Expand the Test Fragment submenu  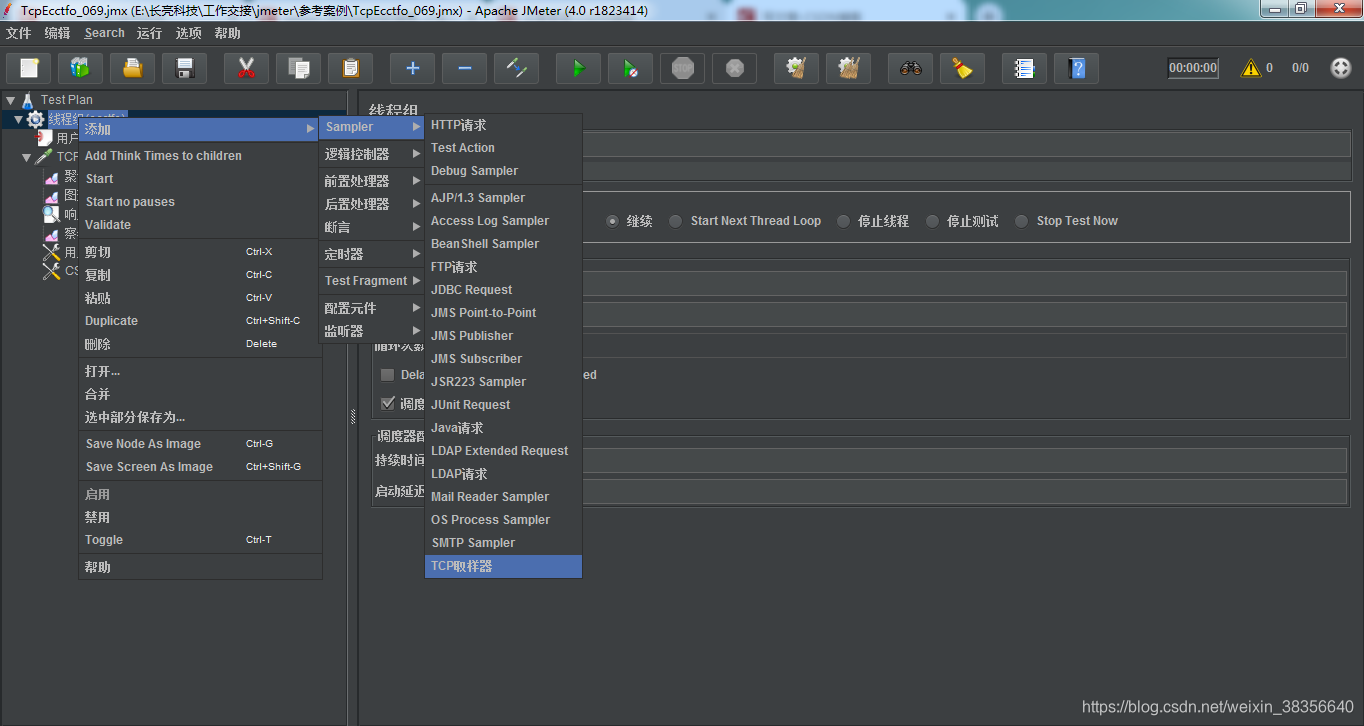[371, 281]
